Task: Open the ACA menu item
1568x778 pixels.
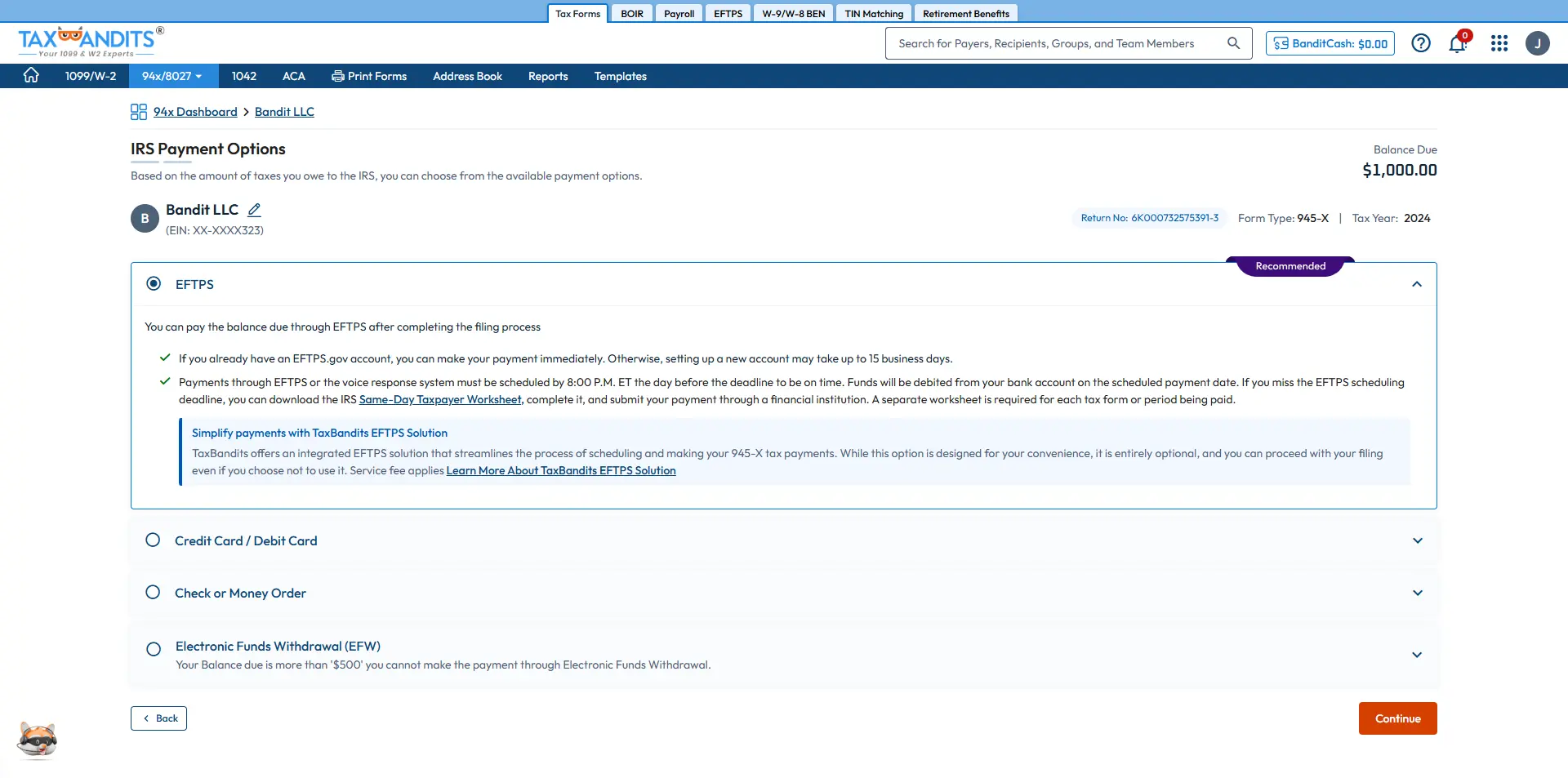Action: click(x=294, y=76)
